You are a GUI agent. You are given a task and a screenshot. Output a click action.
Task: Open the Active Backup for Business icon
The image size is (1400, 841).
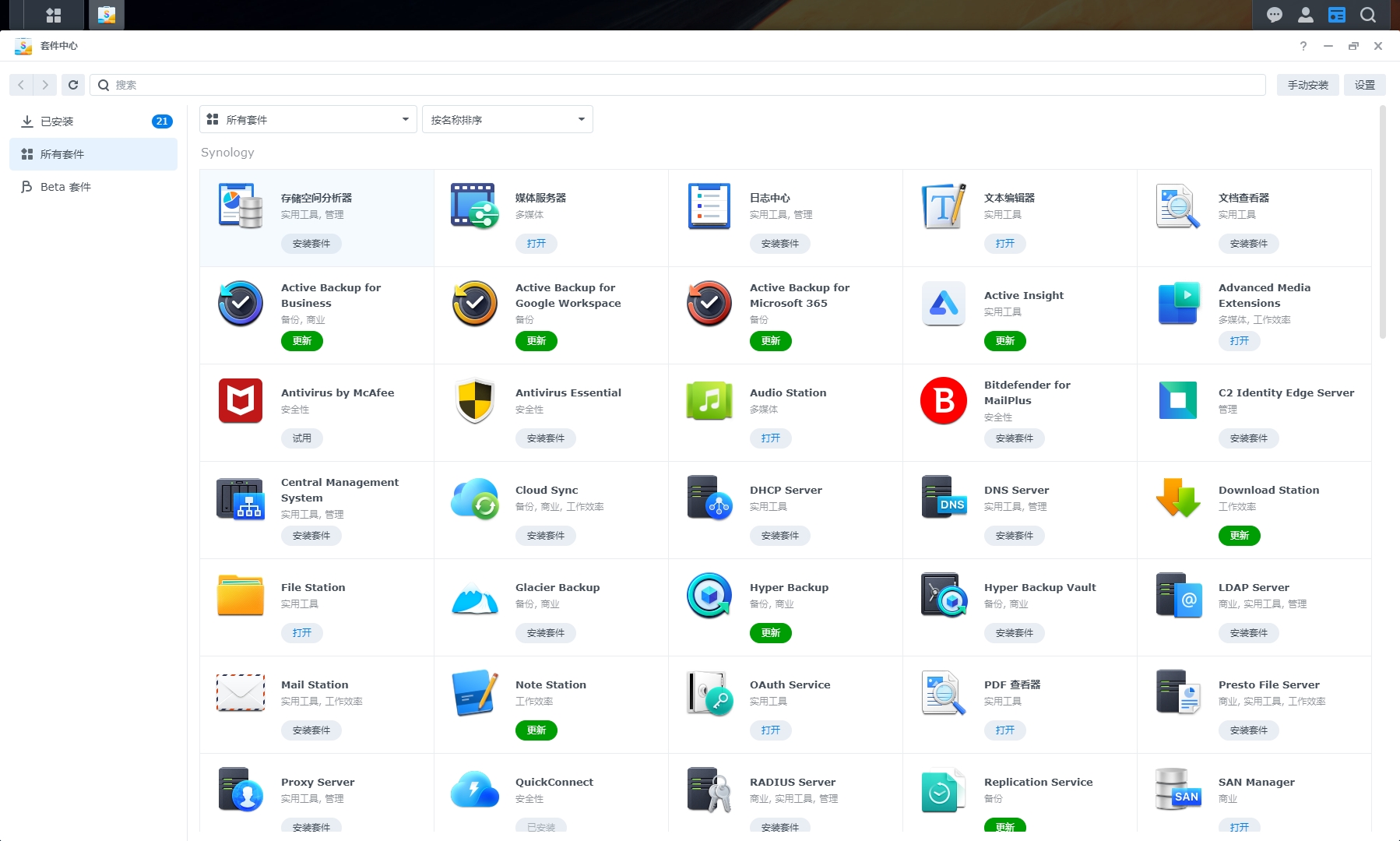[241, 304]
